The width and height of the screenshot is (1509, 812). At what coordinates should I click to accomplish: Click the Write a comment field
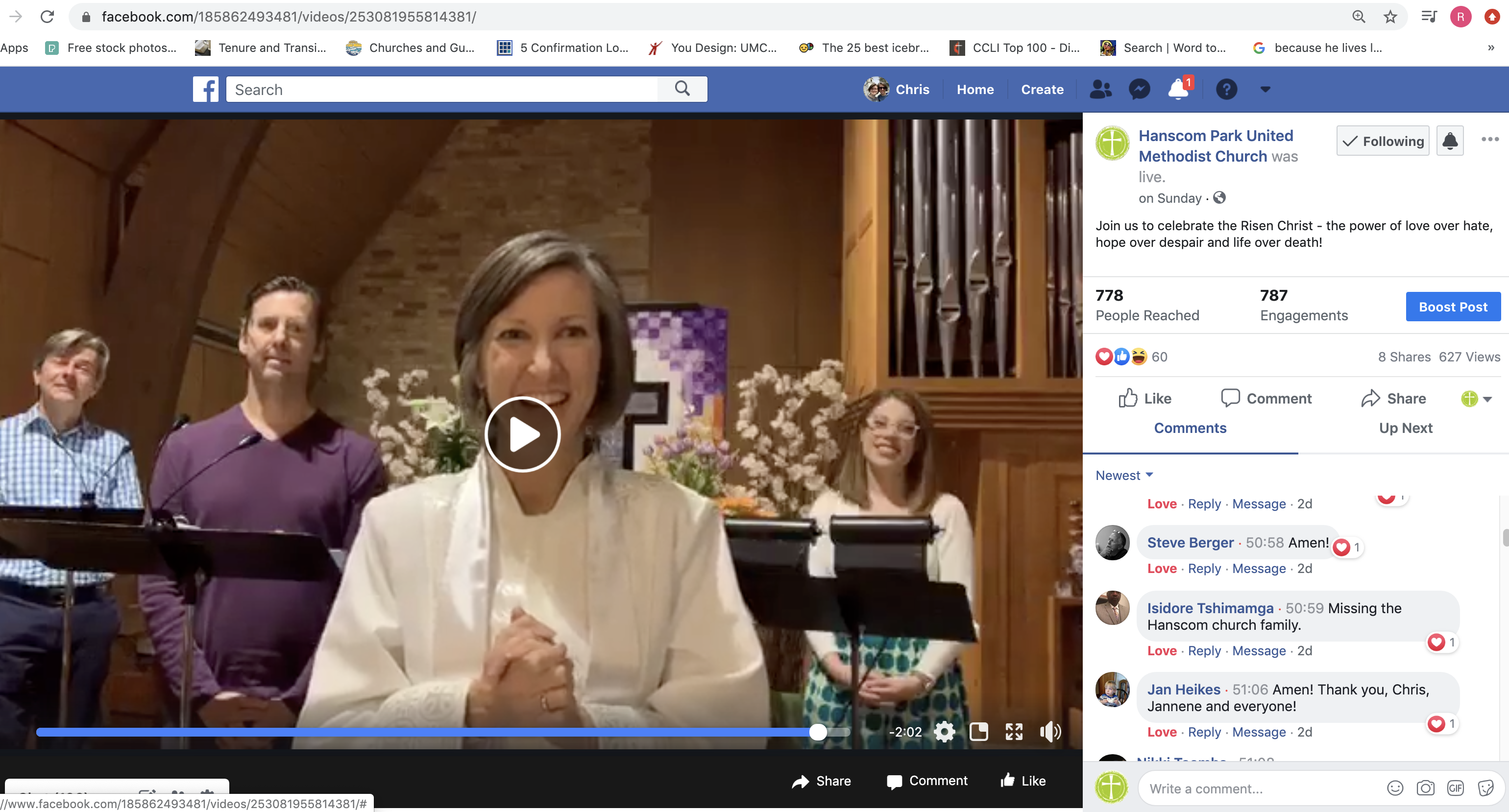click(1260, 788)
